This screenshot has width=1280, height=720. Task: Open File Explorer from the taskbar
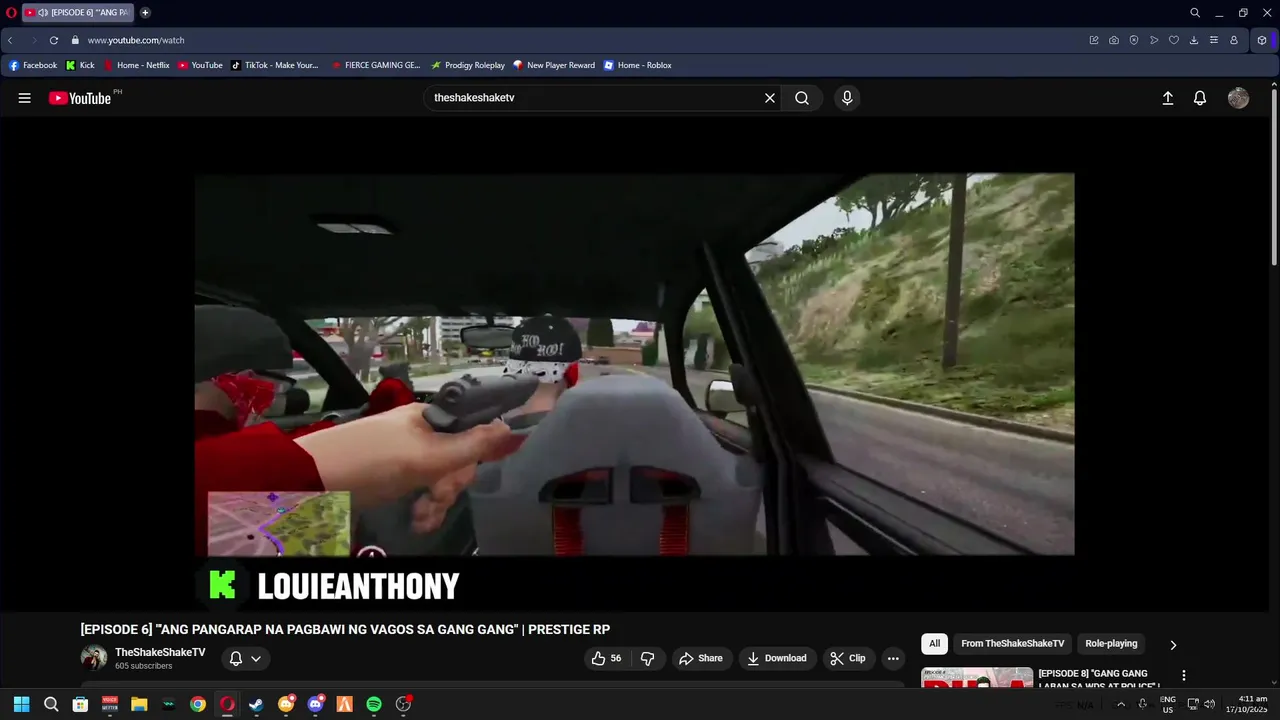pos(139,704)
